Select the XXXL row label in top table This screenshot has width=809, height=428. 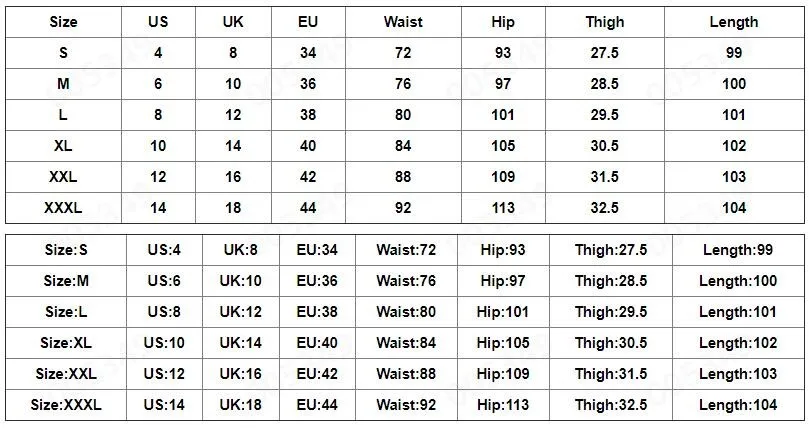62,208
